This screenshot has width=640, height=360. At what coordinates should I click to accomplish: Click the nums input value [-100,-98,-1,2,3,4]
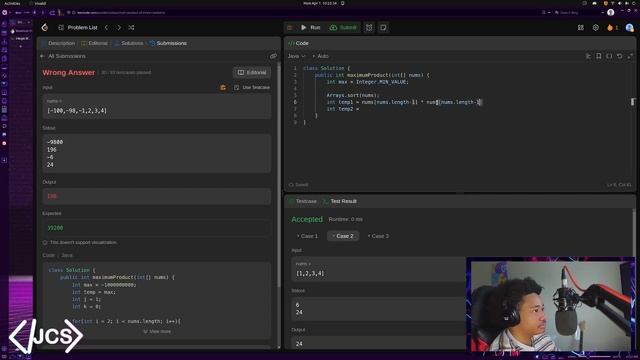[77, 111]
